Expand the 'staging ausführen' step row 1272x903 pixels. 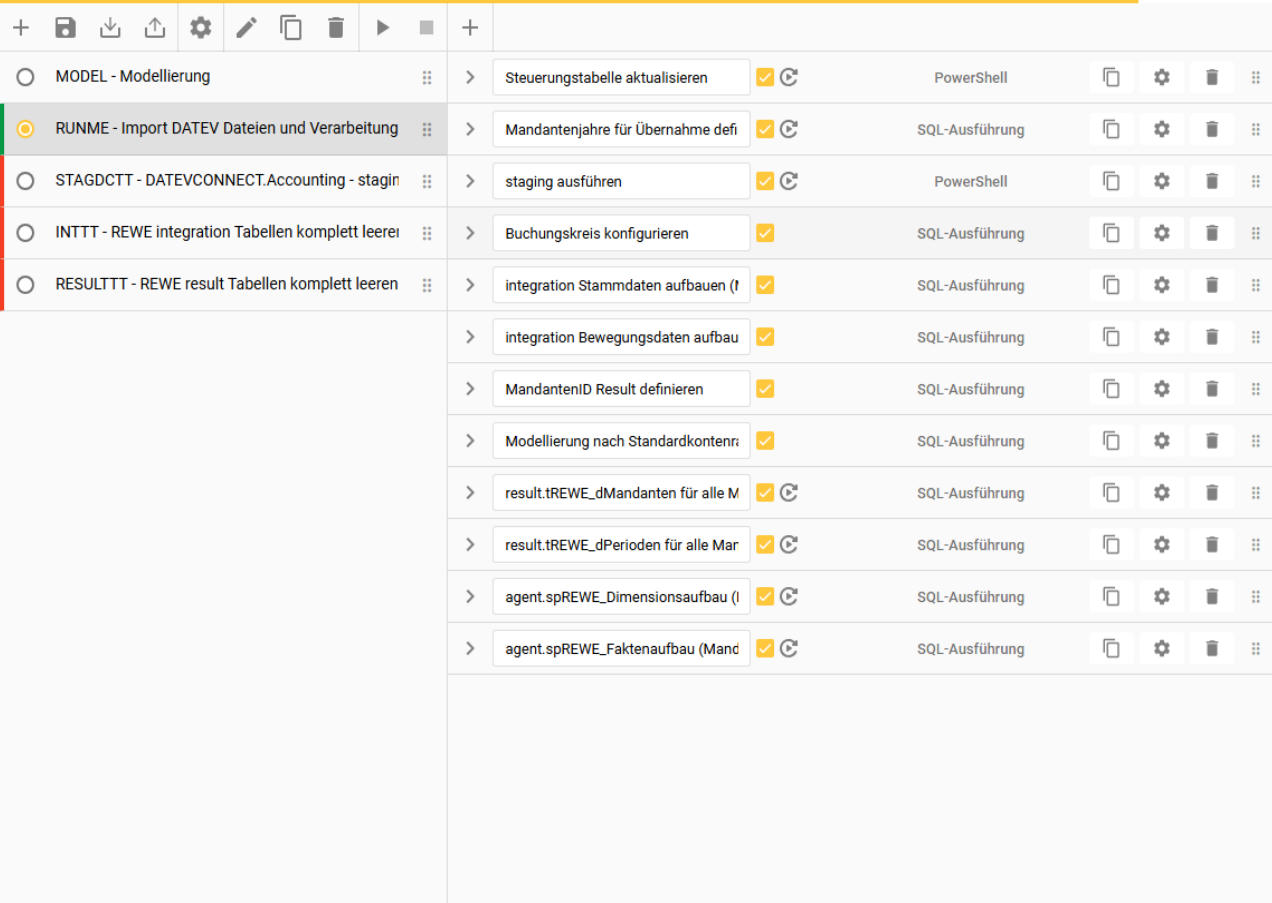(470, 181)
